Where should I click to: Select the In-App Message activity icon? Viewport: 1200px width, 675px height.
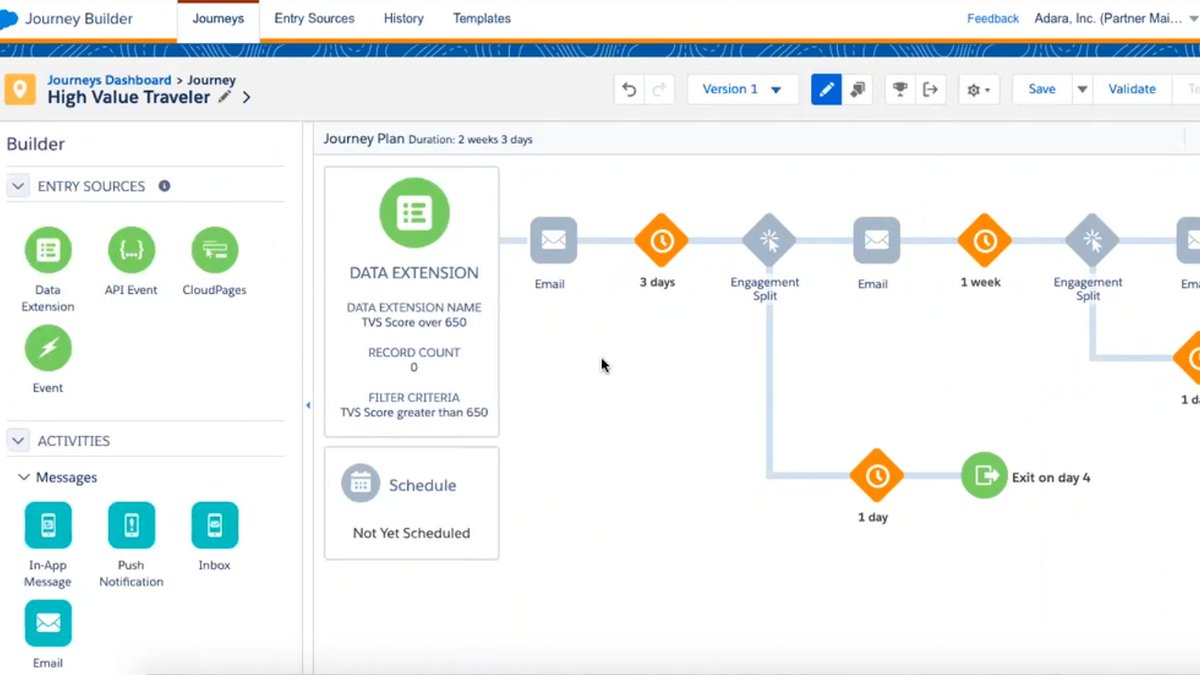[x=48, y=525]
